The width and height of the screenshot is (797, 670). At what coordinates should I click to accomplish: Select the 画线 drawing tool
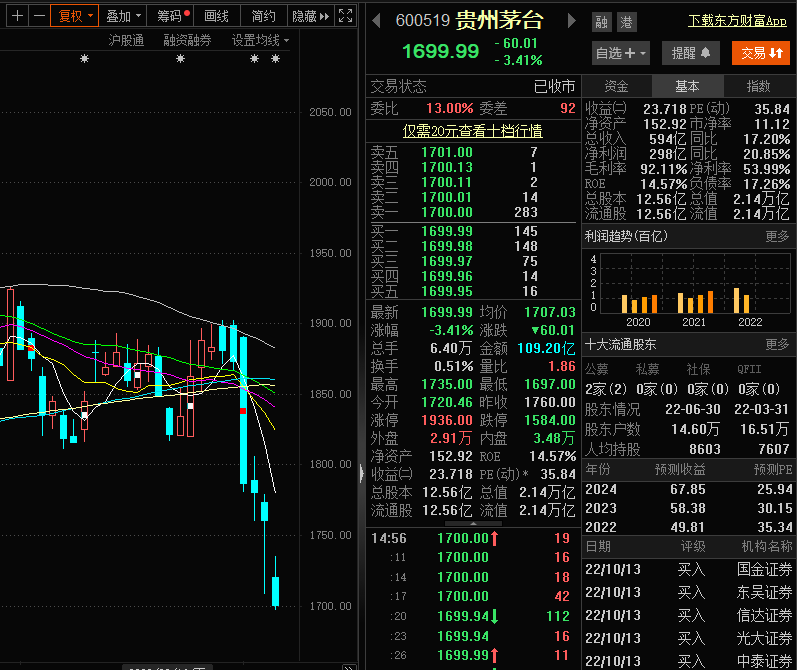(216, 16)
